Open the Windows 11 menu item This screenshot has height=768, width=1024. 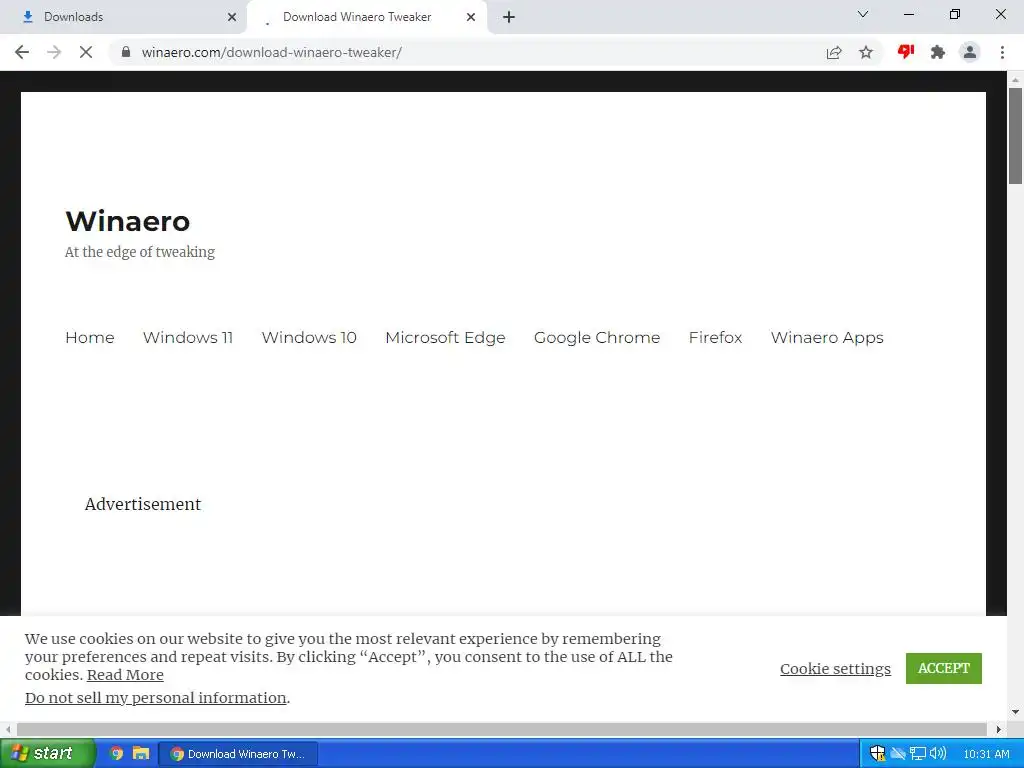188,338
